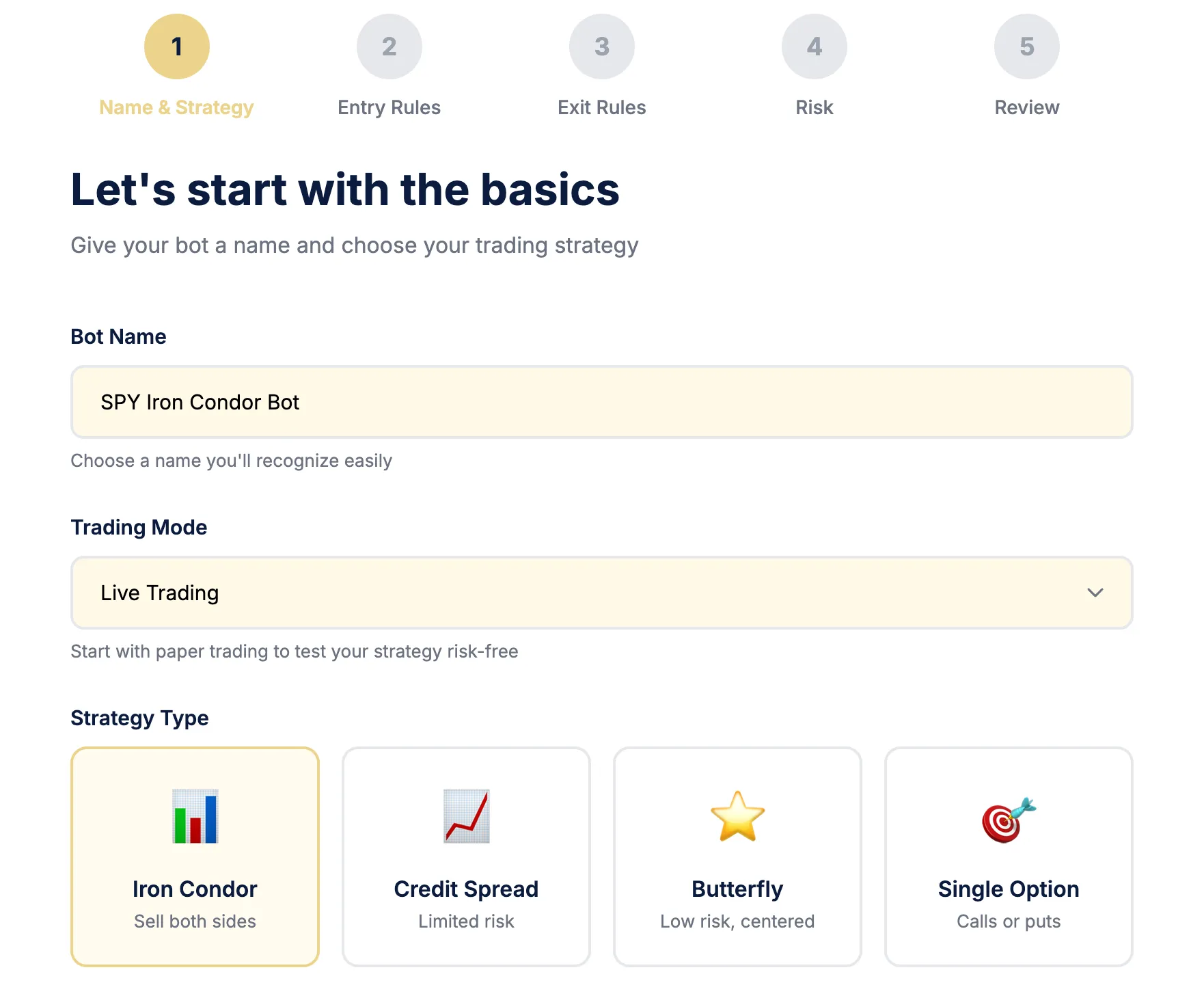Click the step 4 circle indicator
Image resolution: width=1204 pixels, height=998 pixels.
(814, 46)
